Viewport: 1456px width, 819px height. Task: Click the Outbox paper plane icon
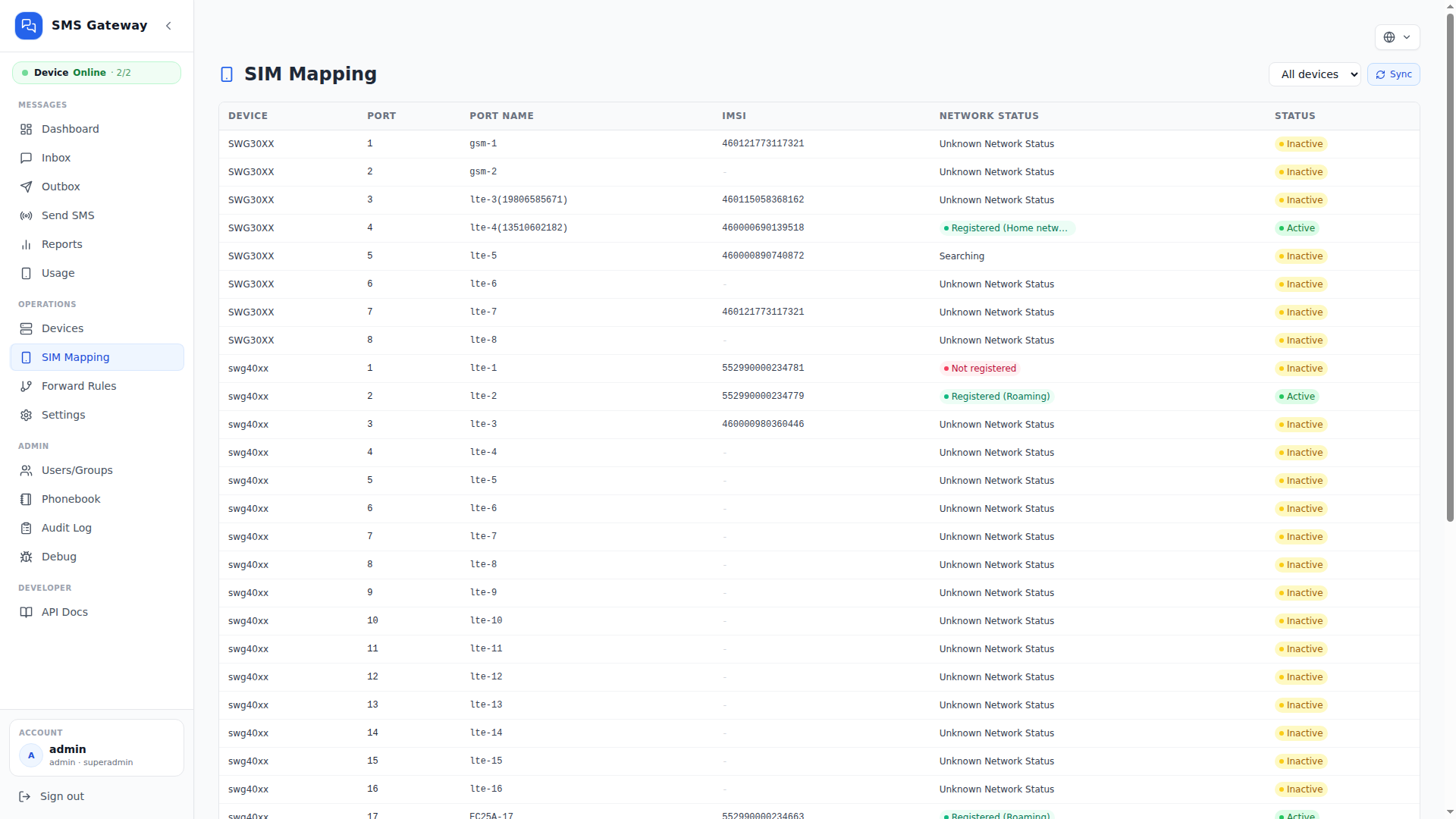pos(26,187)
